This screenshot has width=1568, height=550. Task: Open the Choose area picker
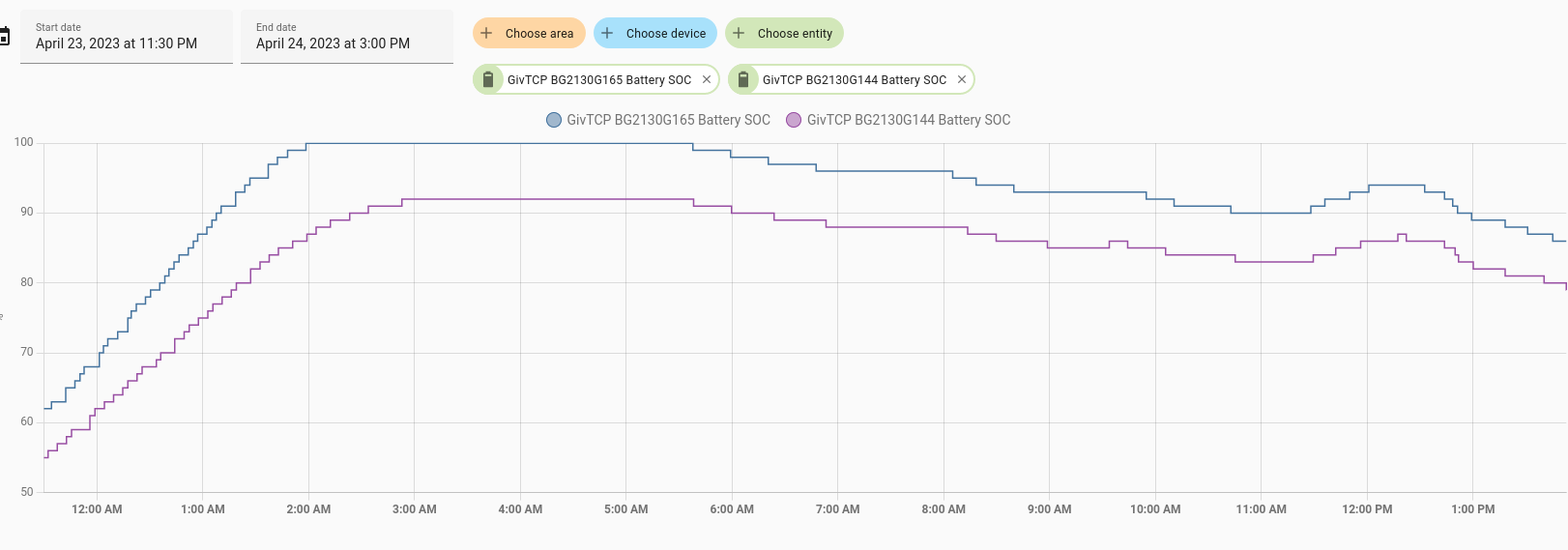[x=529, y=33]
